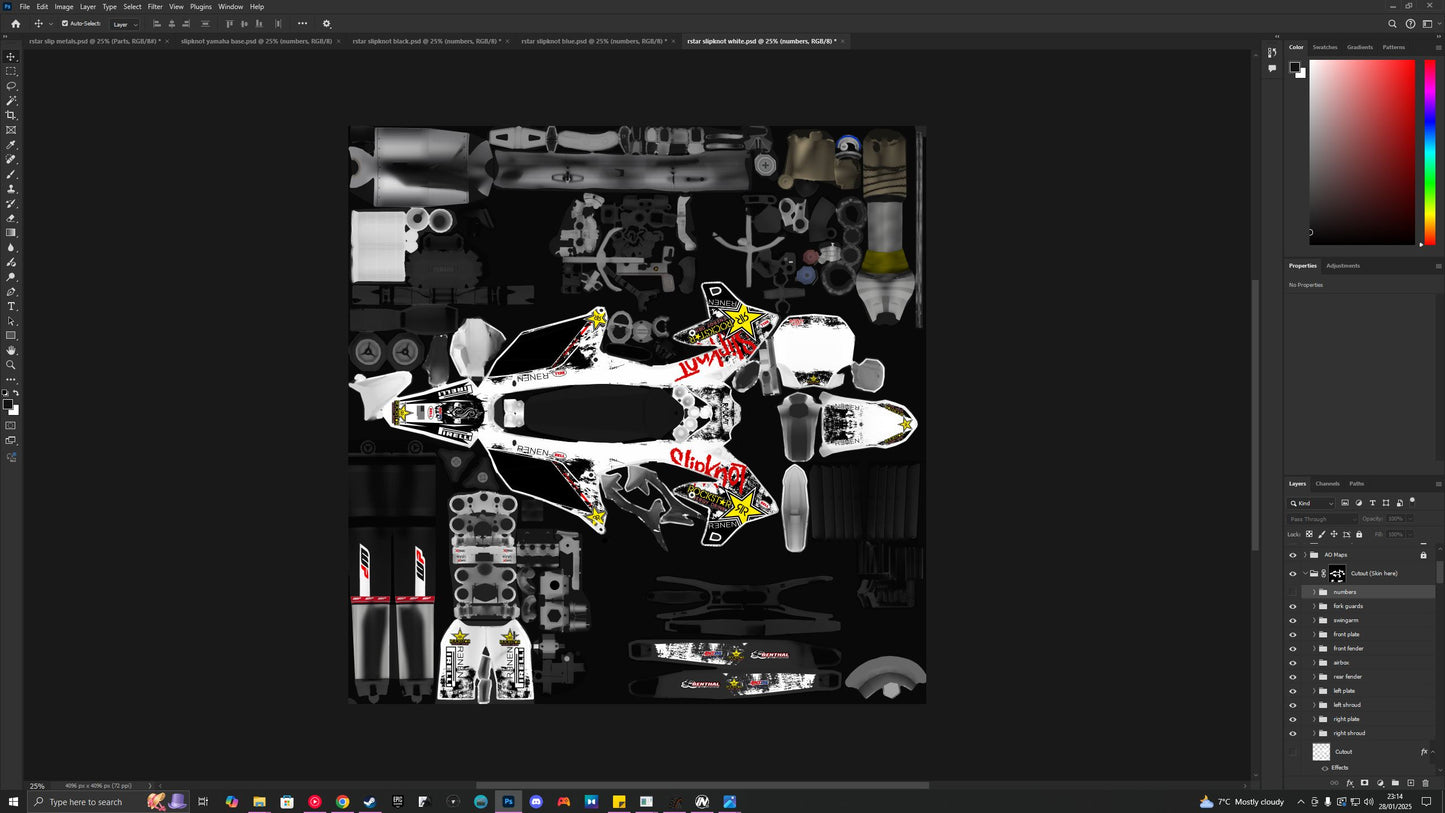Switch to the Channels tab

click(x=1327, y=484)
